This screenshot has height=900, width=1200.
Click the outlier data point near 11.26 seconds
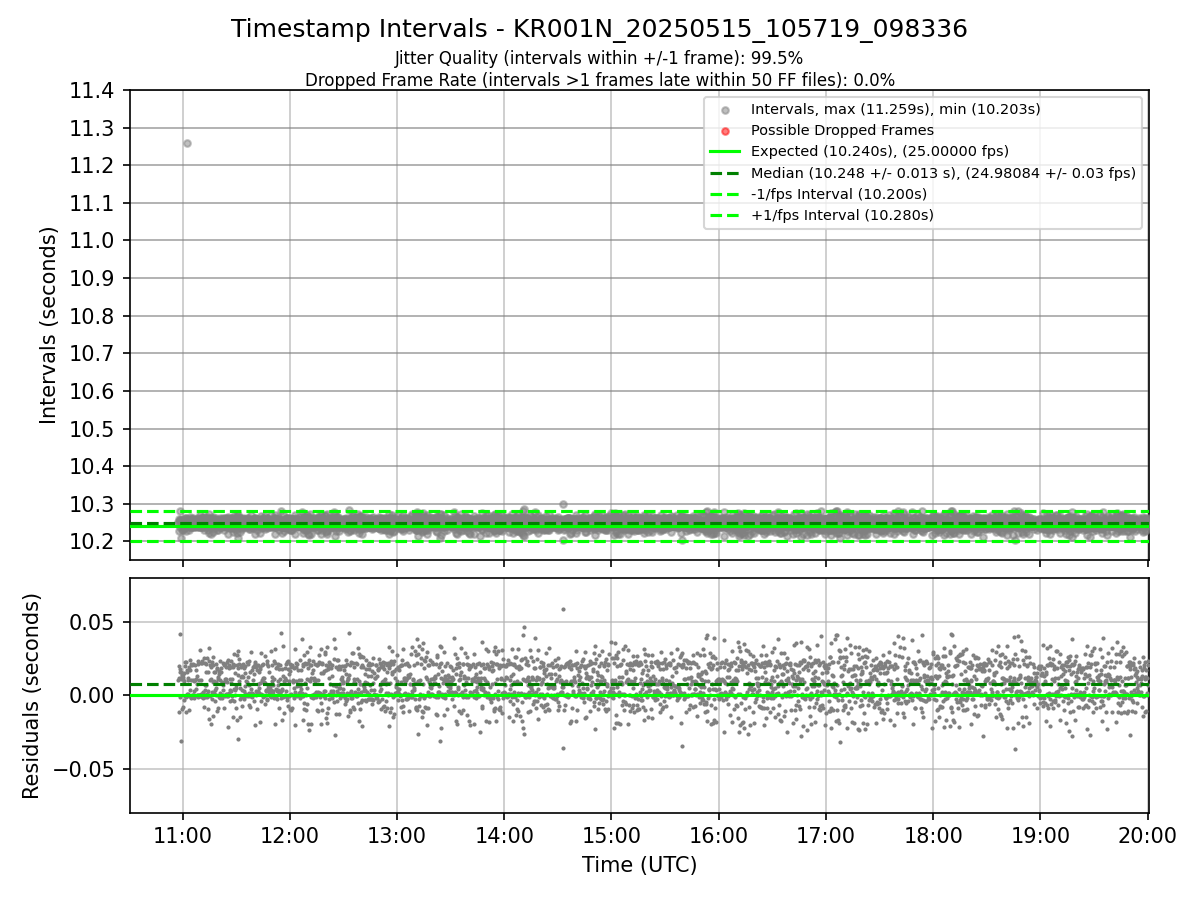click(x=187, y=143)
